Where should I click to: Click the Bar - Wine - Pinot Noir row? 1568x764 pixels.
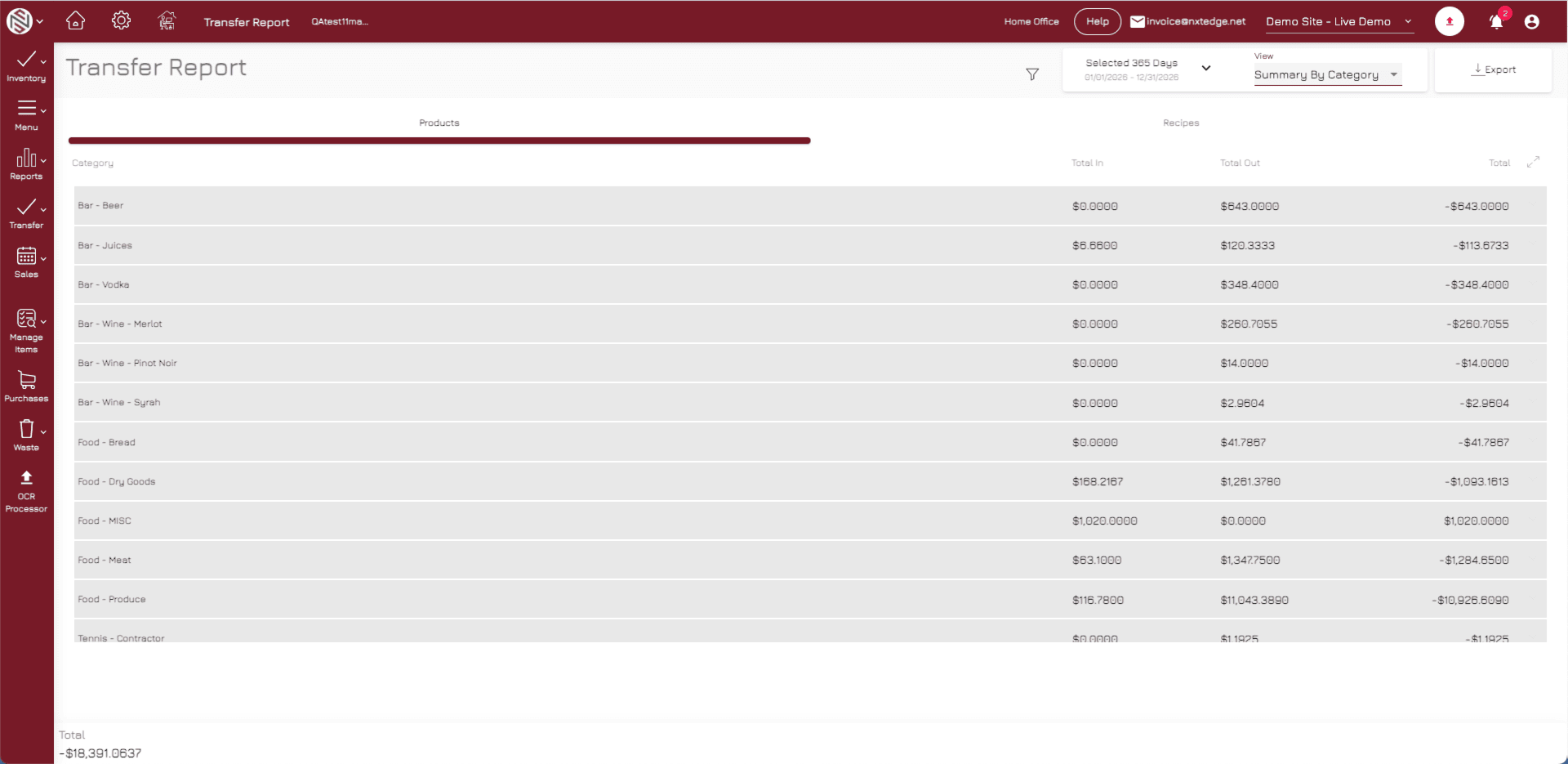pyautogui.click(x=810, y=363)
